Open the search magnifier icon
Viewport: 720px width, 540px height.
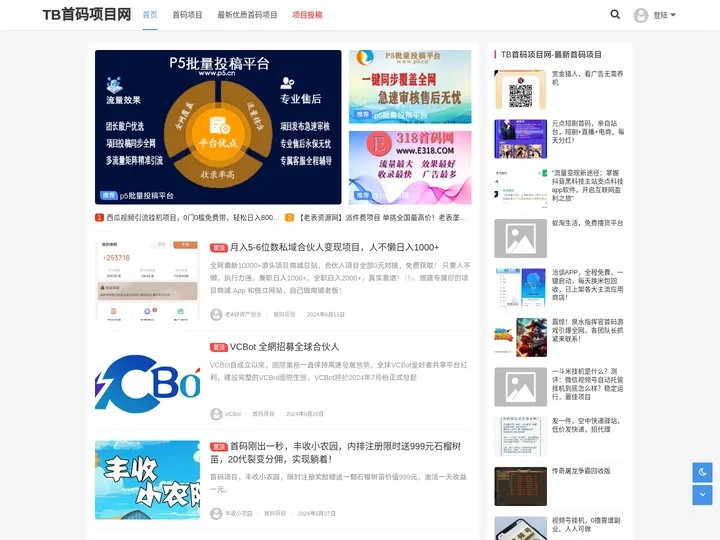pos(615,15)
